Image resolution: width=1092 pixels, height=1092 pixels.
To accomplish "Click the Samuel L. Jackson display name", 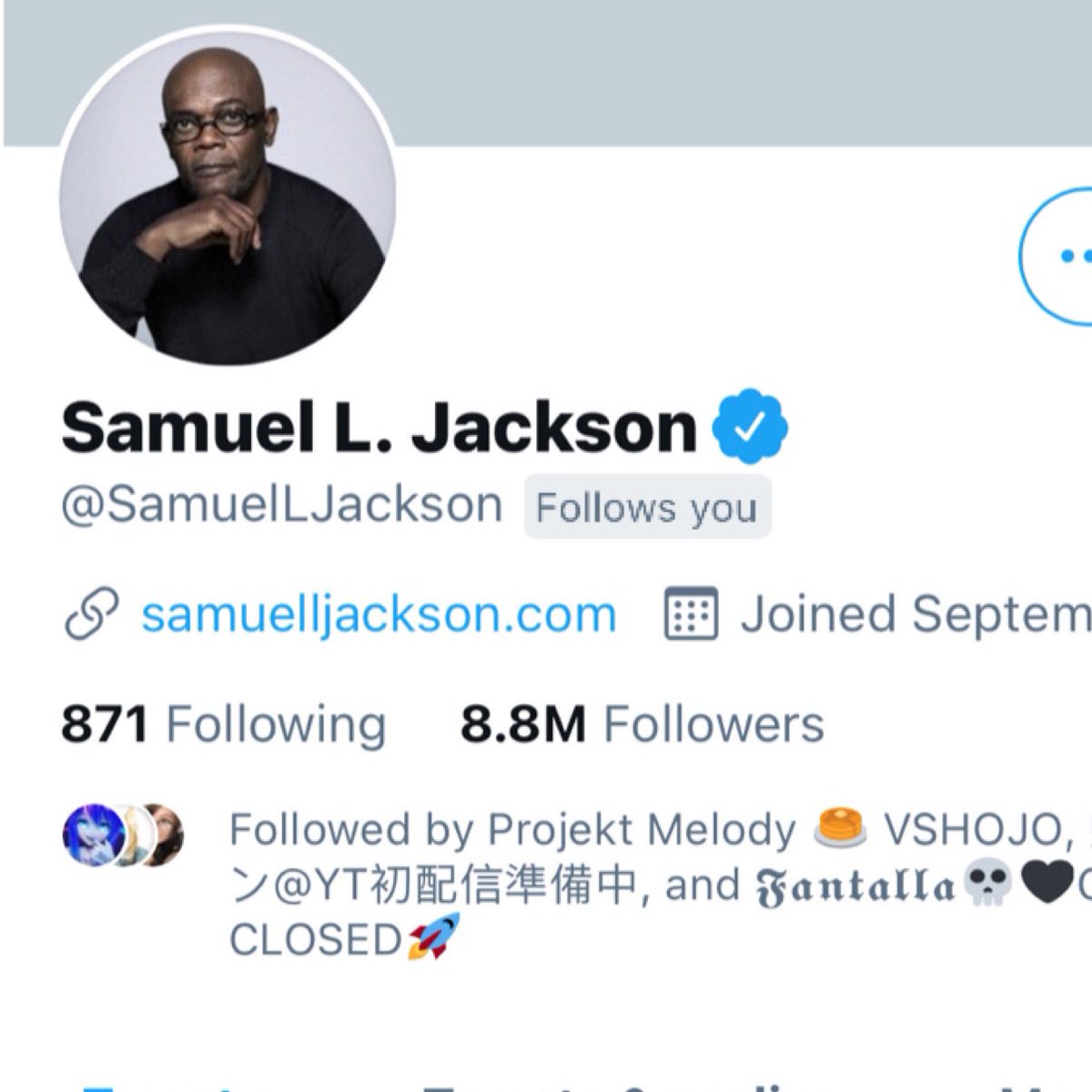I will click(379, 426).
